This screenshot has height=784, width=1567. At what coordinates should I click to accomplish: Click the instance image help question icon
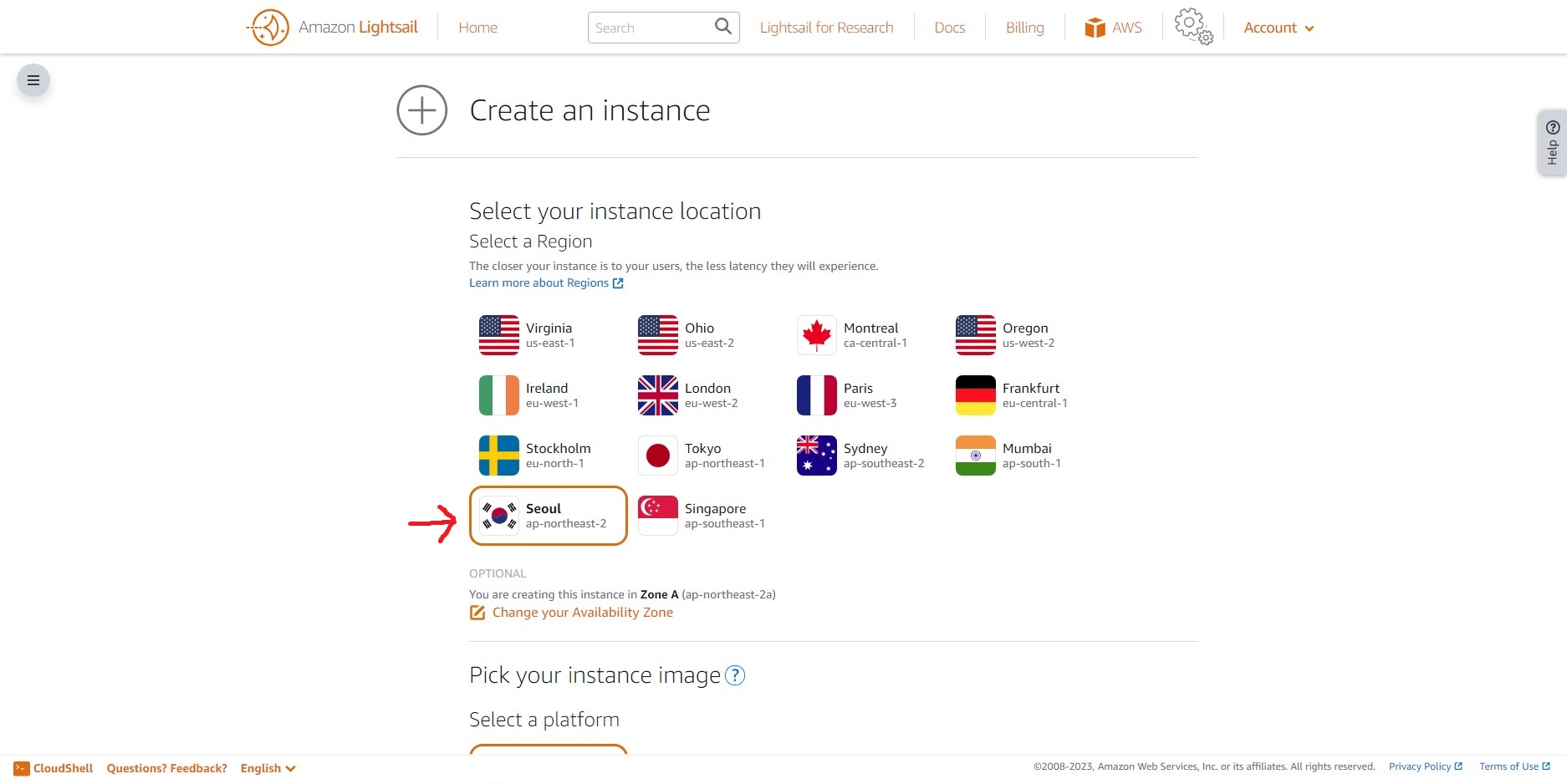pos(734,675)
